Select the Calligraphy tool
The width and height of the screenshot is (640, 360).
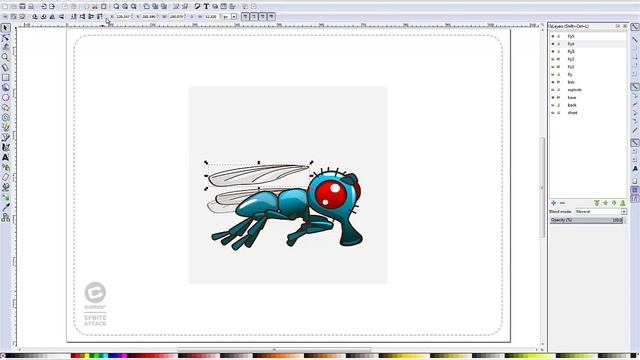click(x=5, y=147)
